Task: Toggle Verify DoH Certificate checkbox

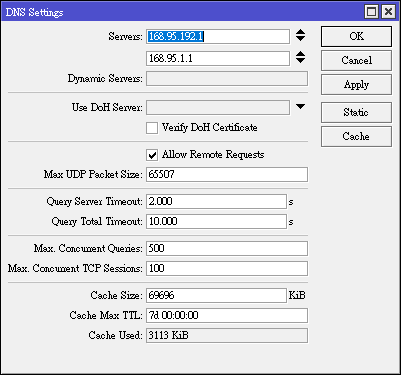Action: (x=152, y=128)
